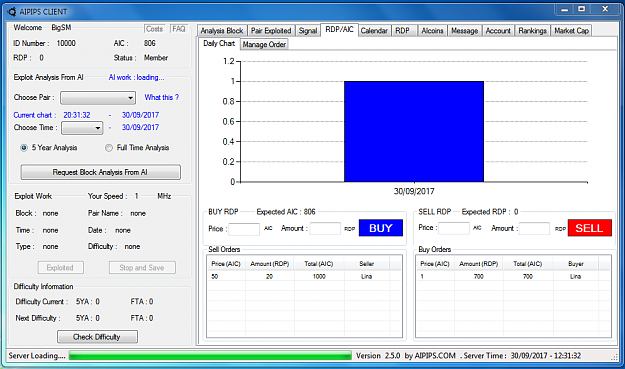
Task: Select the 5 Year Analysis radio button
Action: [24, 148]
